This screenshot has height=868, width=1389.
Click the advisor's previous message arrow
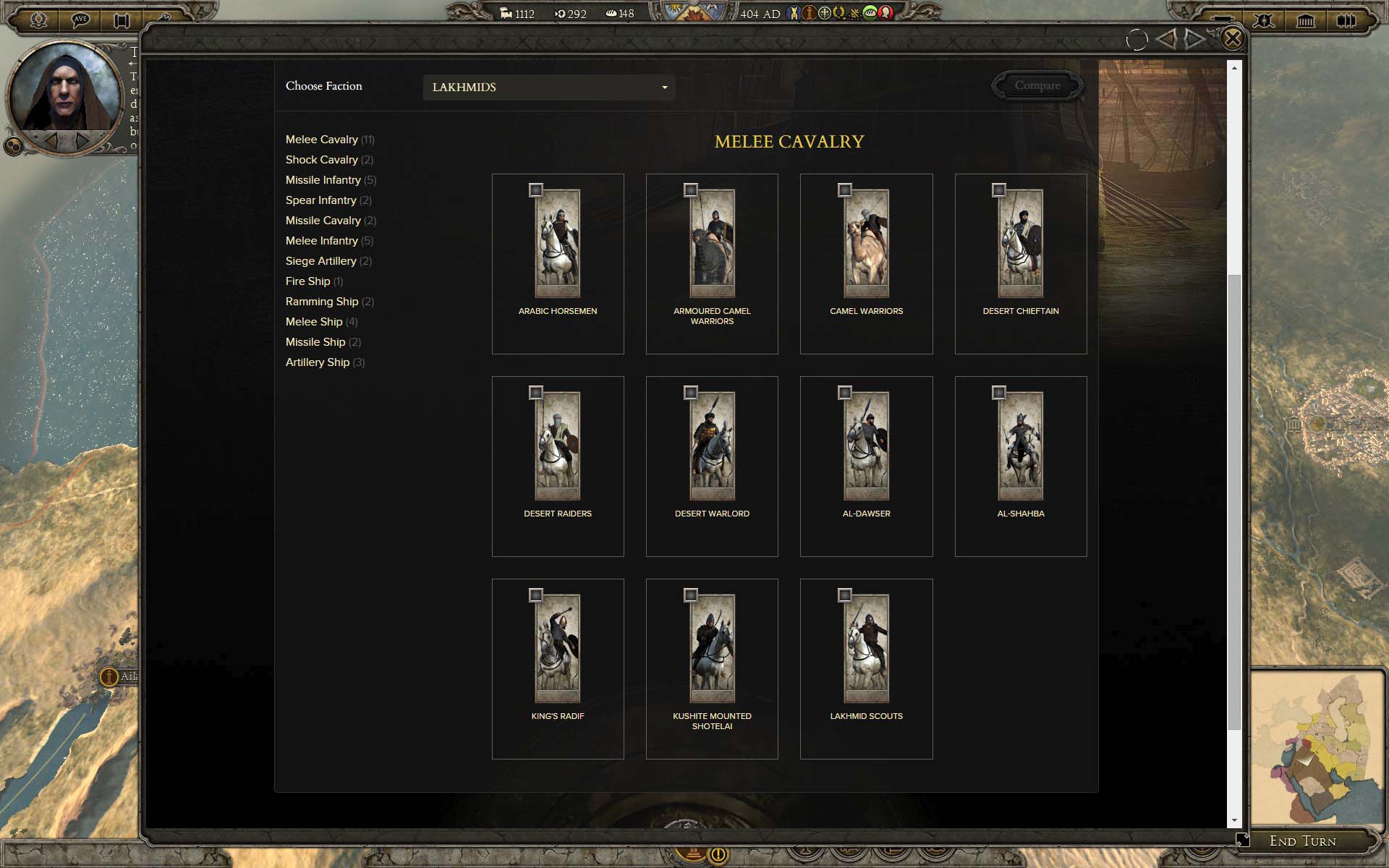coord(52,140)
